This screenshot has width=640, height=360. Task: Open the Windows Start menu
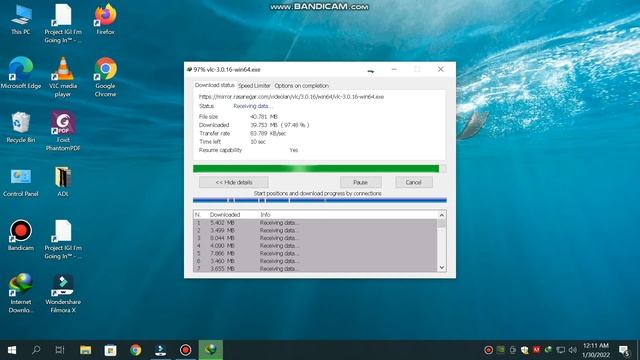click(12, 350)
